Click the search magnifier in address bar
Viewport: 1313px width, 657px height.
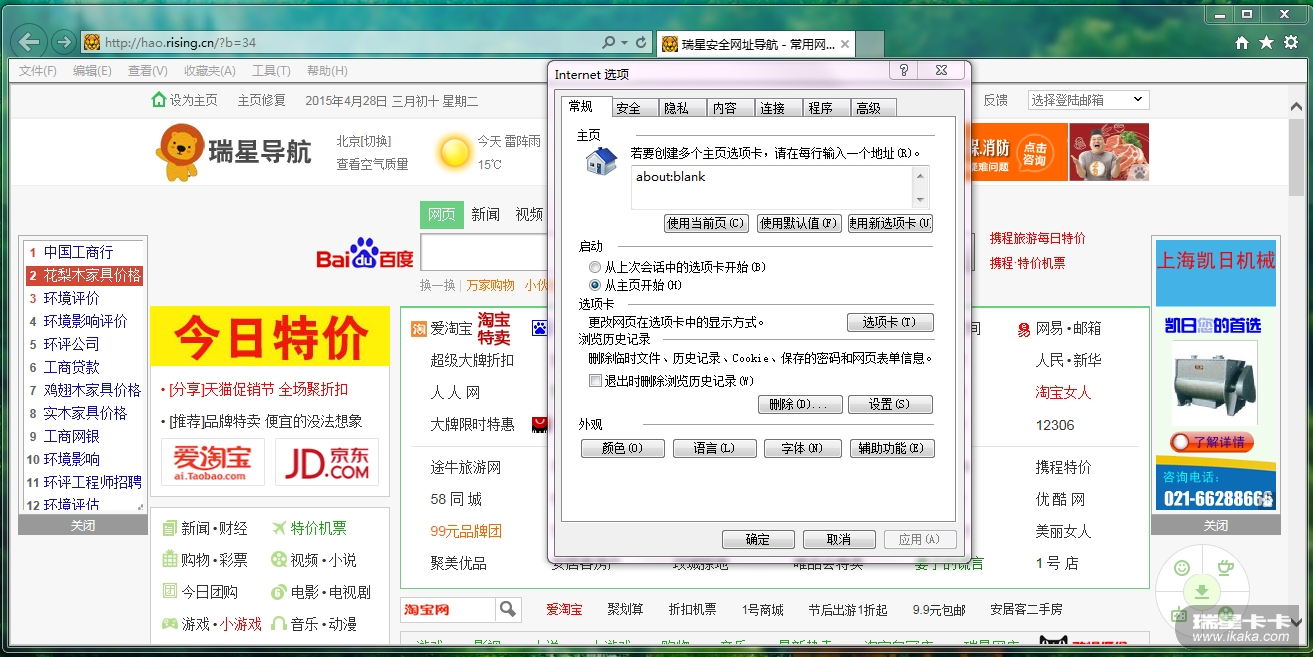[609, 43]
